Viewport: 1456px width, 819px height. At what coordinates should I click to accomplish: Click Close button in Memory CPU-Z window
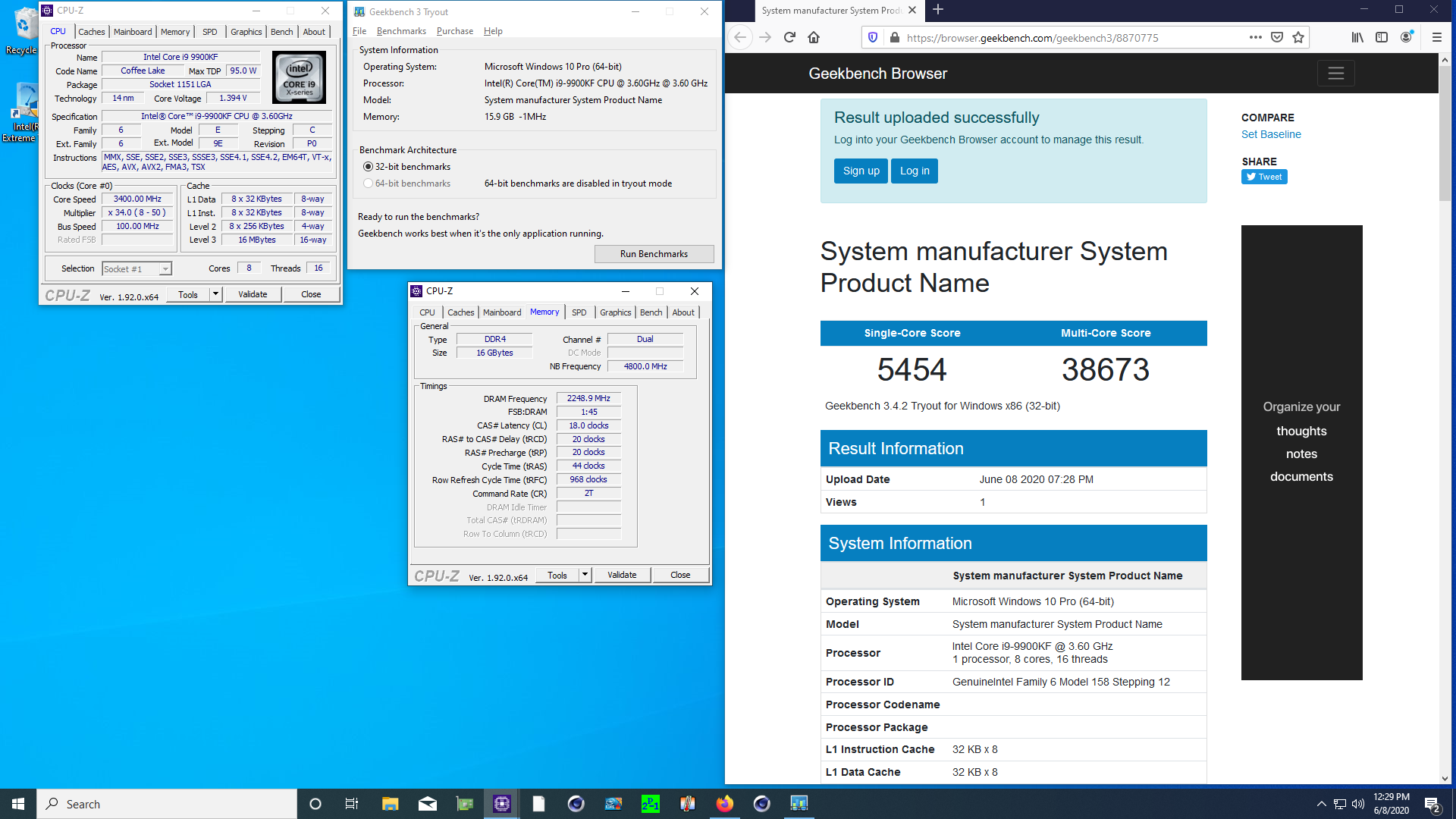coord(680,575)
